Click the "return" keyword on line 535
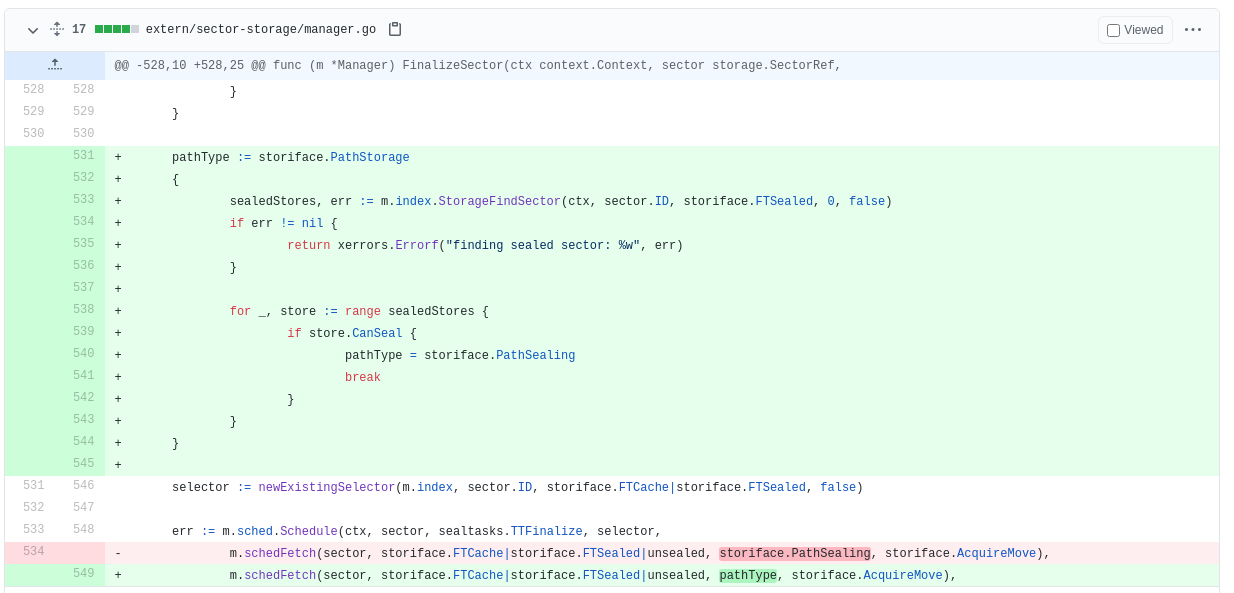This screenshot has width=1234, height=593. point(309,246)
